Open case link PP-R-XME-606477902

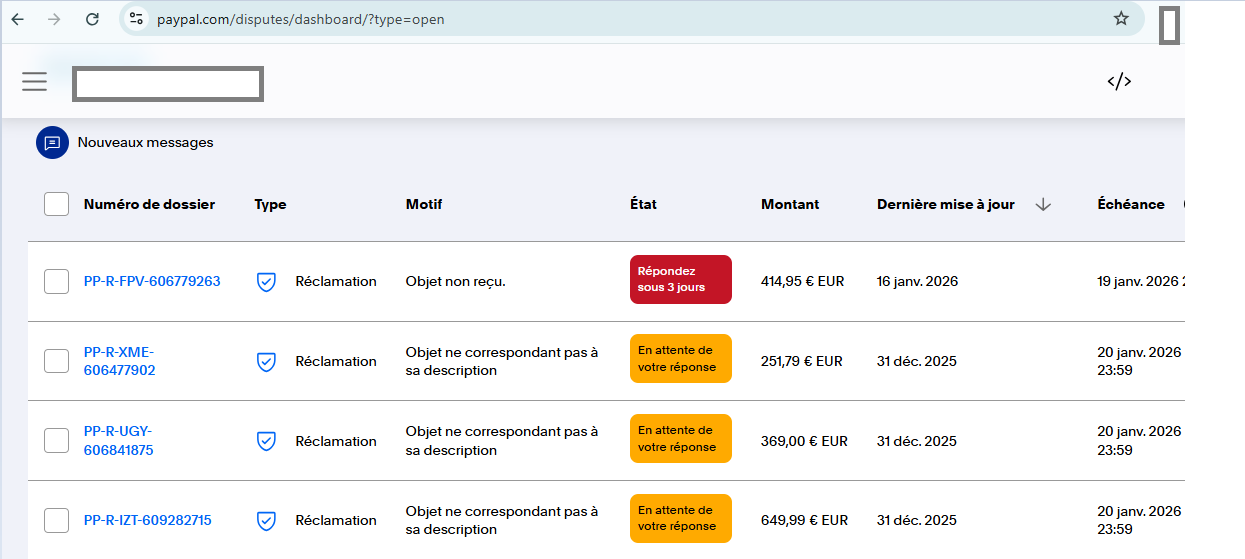[x=119, y=361]
